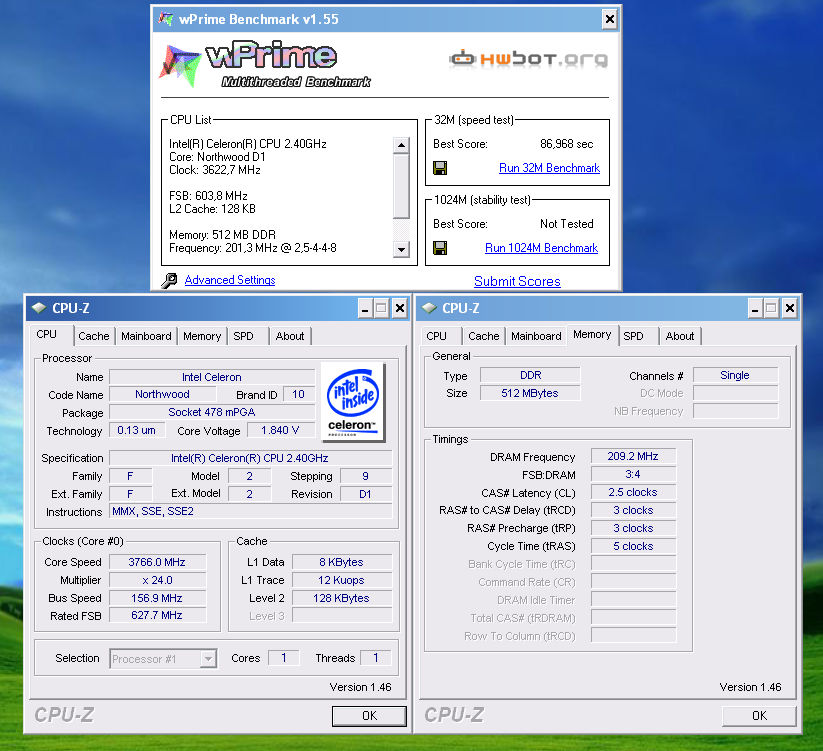The height and width of the screenshot is (751, 823).
Task: Click the right CPU-Z title bar icon
Action: click(429, 308)
